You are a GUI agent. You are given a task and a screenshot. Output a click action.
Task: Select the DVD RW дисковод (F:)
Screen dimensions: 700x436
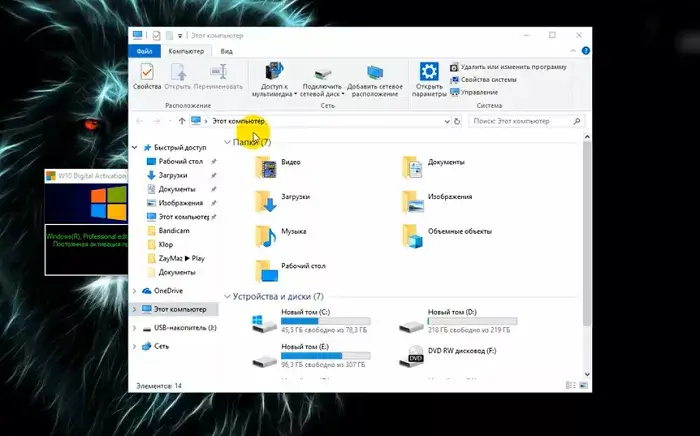(x=447, y=356)
